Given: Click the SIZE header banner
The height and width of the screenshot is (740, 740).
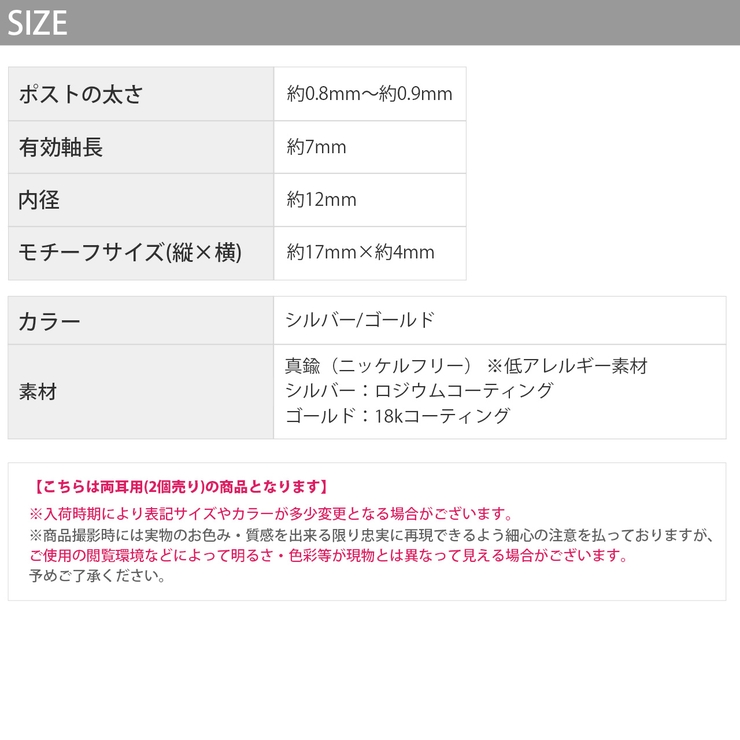Looking at the screenshot, I should [x=370, y=23].
